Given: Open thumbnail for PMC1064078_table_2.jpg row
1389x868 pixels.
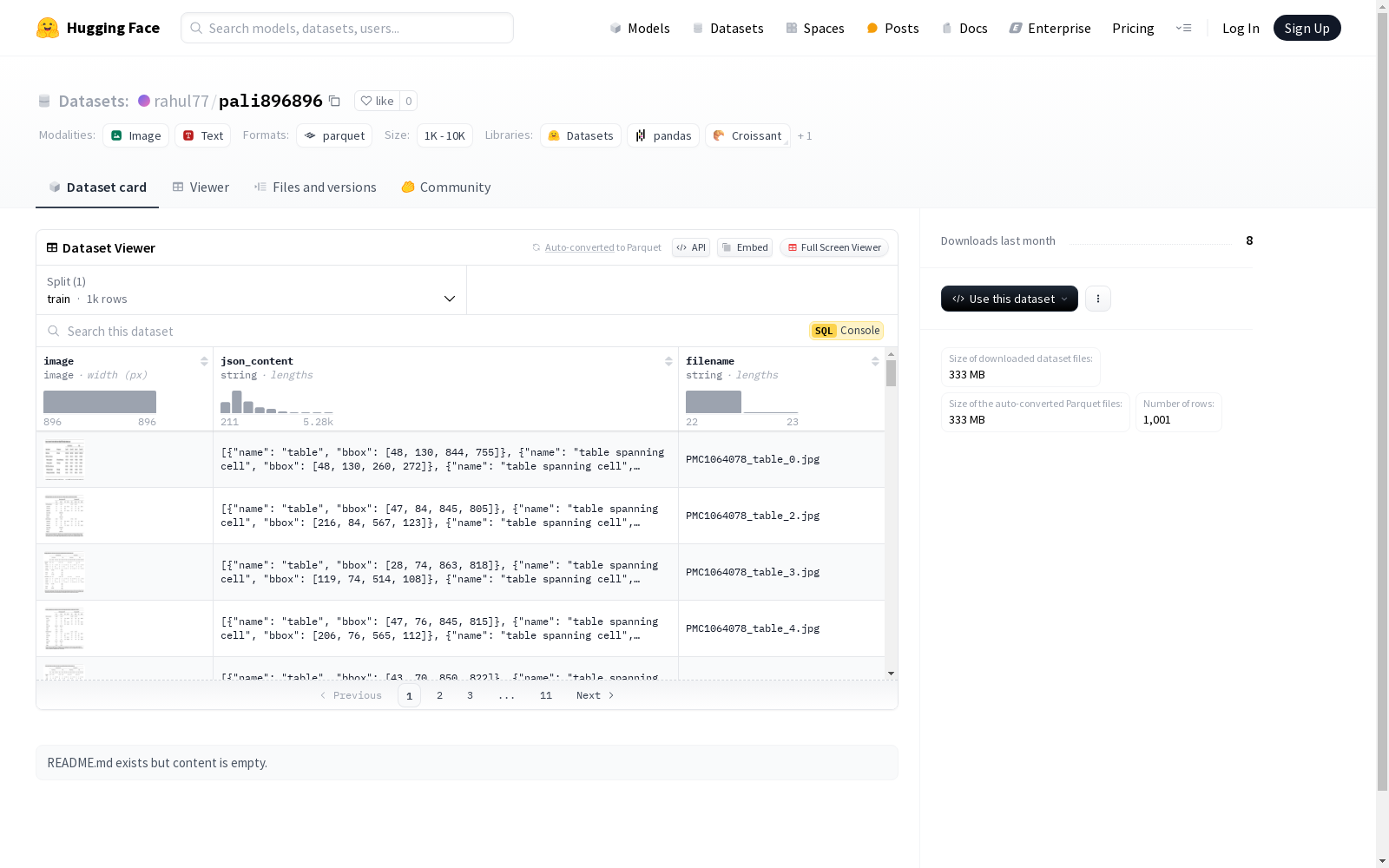Looking at the screenshot, I should pos(64,516).
